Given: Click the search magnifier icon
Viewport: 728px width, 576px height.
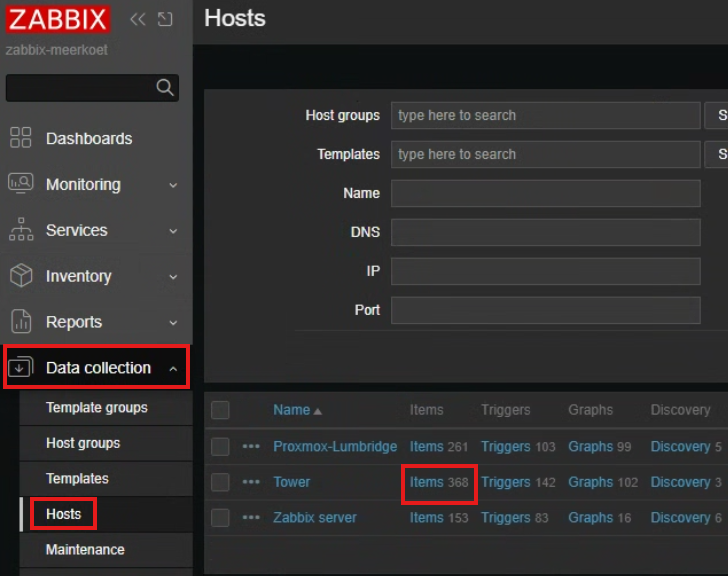Looking at the screenshot, I should coord(165,87).
